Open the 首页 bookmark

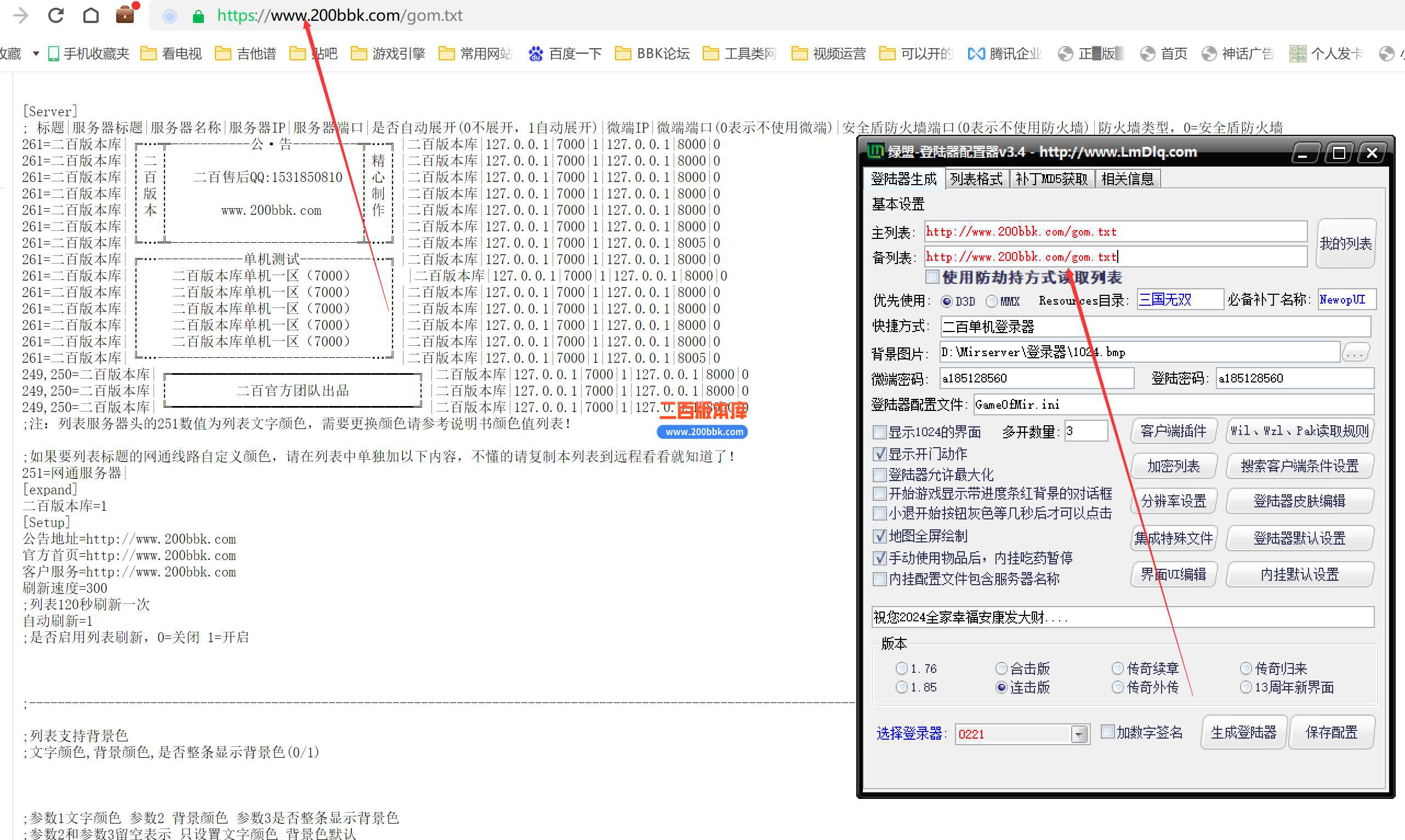click(x=1164, y=54)
